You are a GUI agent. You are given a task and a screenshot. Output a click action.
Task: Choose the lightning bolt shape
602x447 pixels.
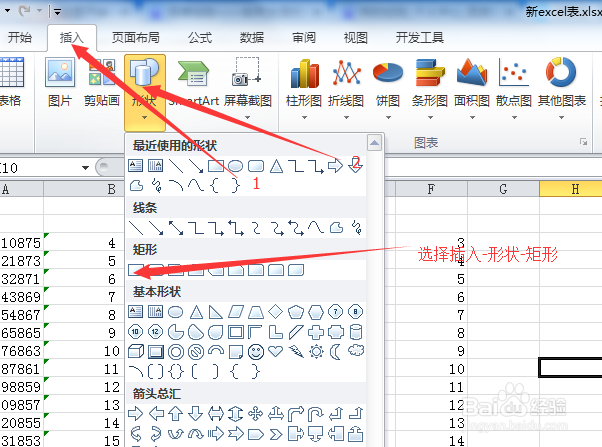point(296,351)
